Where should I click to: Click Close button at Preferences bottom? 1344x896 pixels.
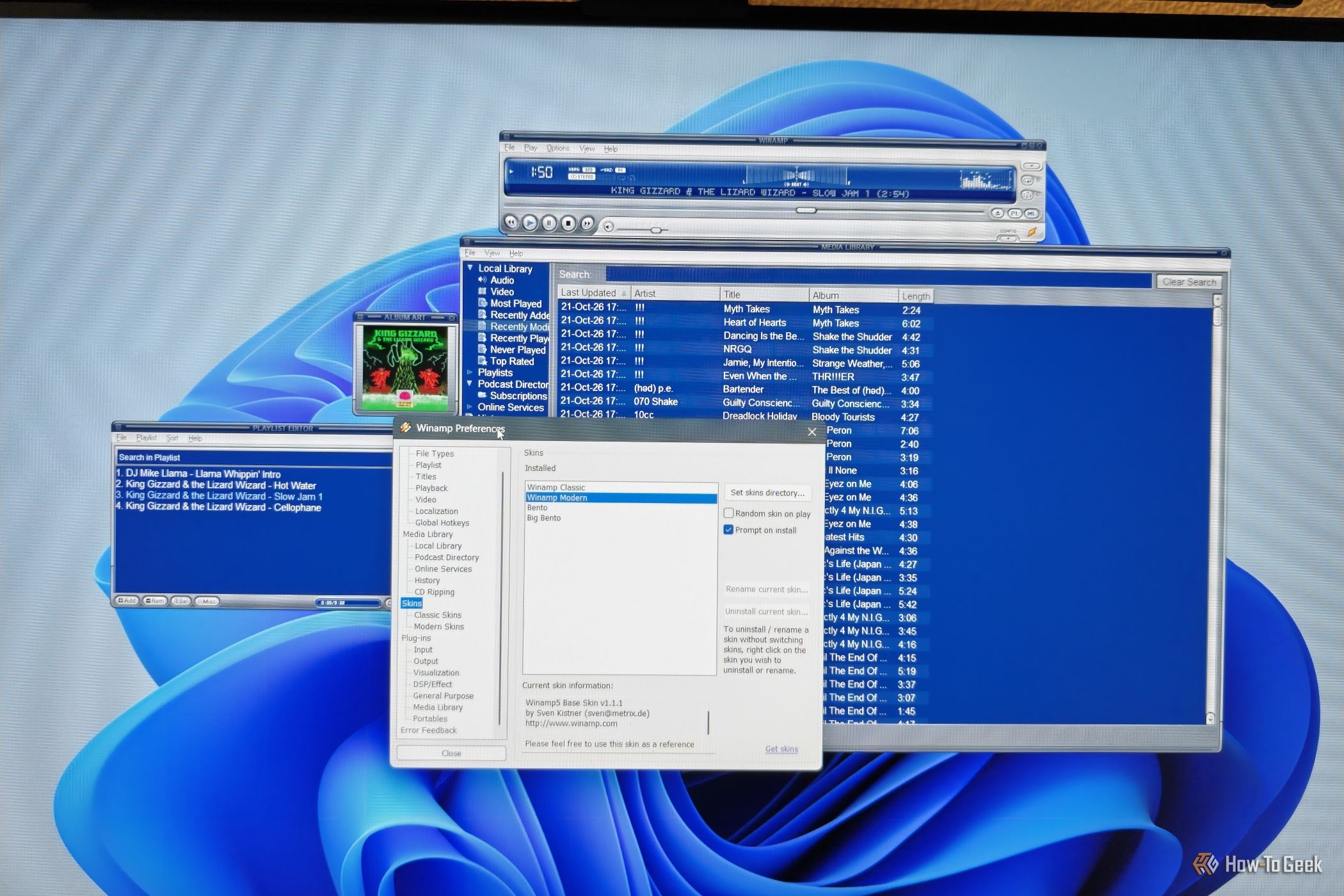[451, 753]
